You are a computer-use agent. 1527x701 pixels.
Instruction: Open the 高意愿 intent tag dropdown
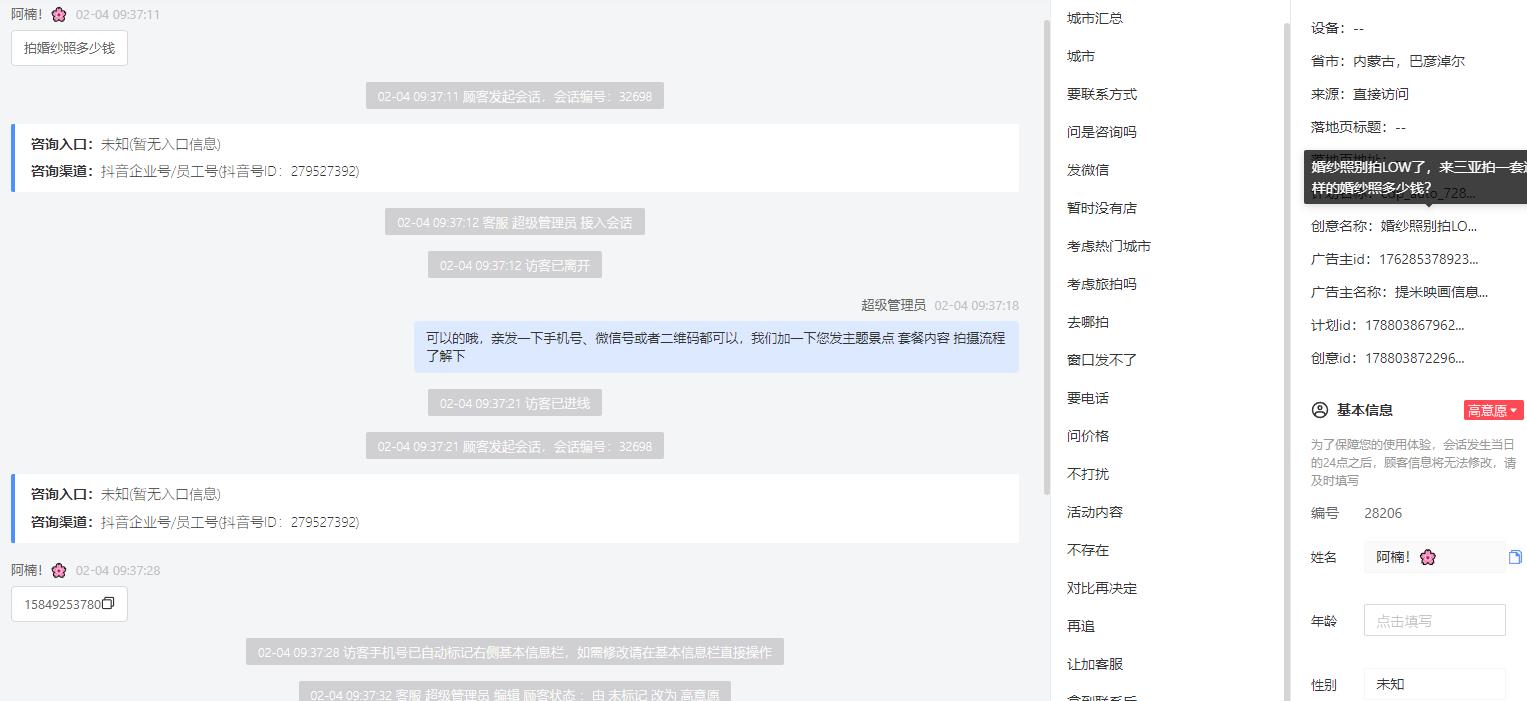(x=1493, y=410)
